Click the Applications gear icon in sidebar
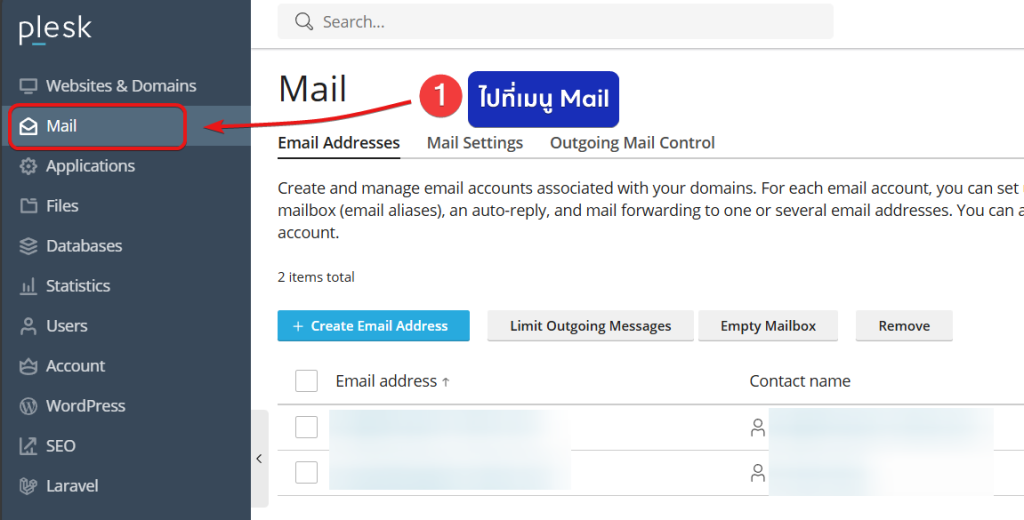Viewport: 1024px width, 520px height. [x=28, y=166]
